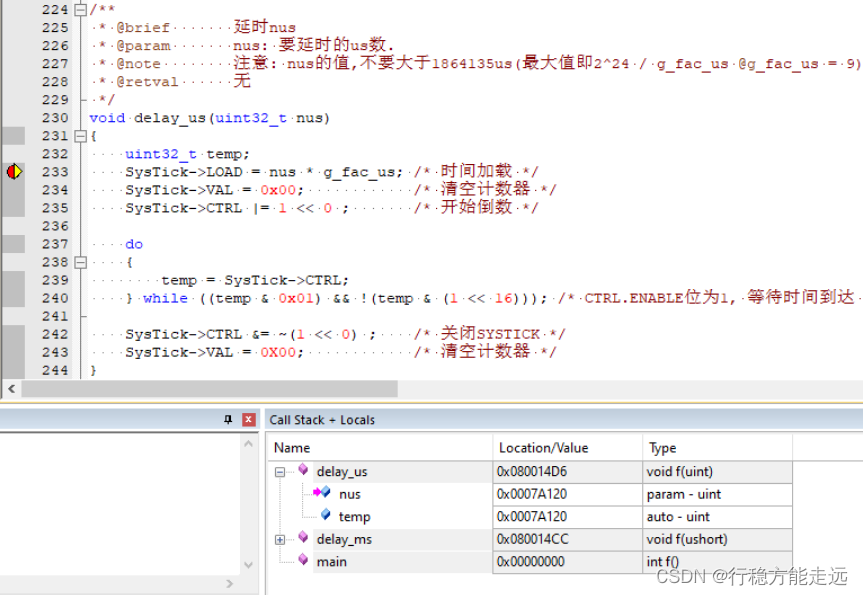
Task: Click the editor scroll-left arrow
Action: (x=12, y=389)
